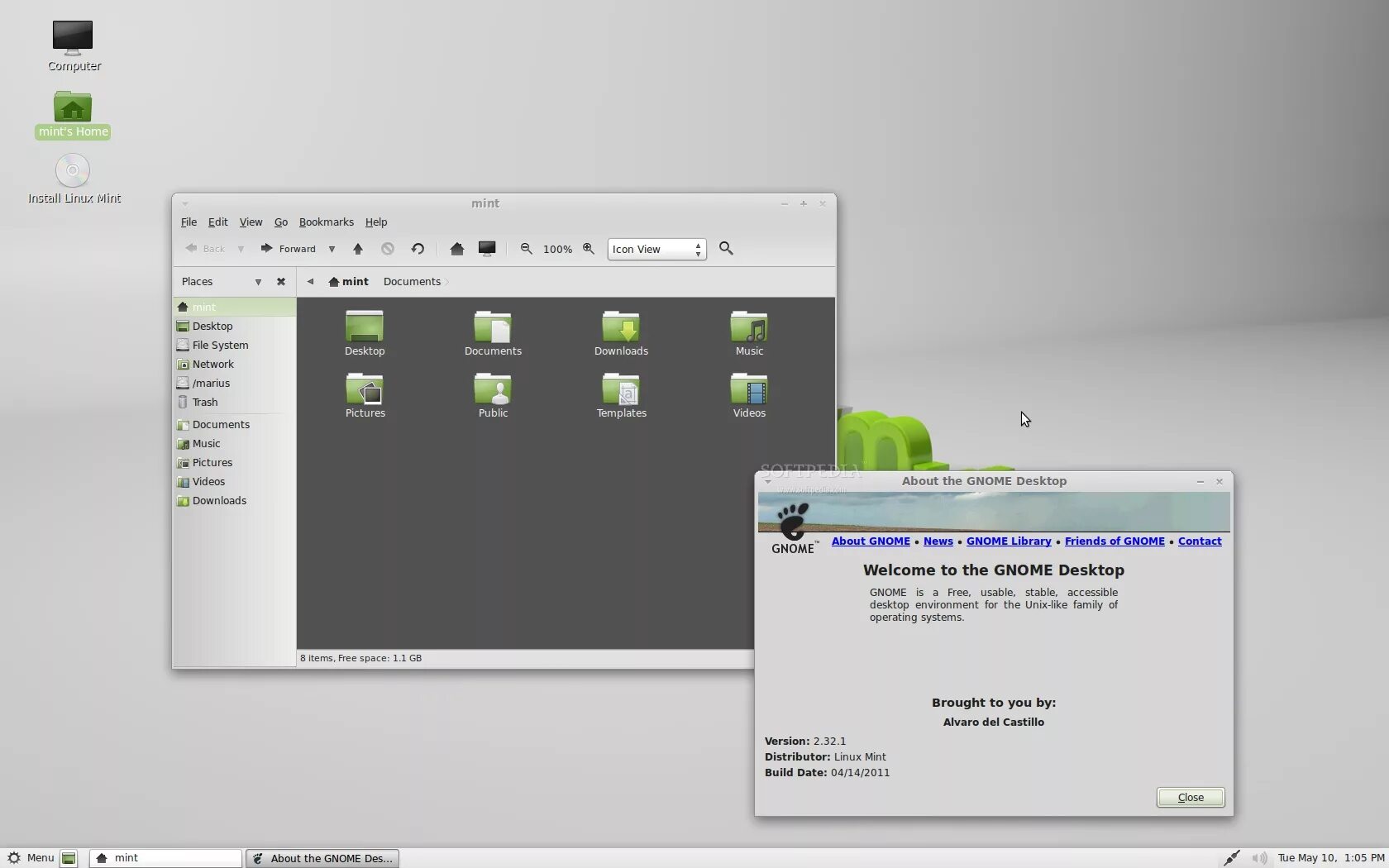
Task: Zoom out in file manager
Action: pyautogui.click(x=526, y=249)
